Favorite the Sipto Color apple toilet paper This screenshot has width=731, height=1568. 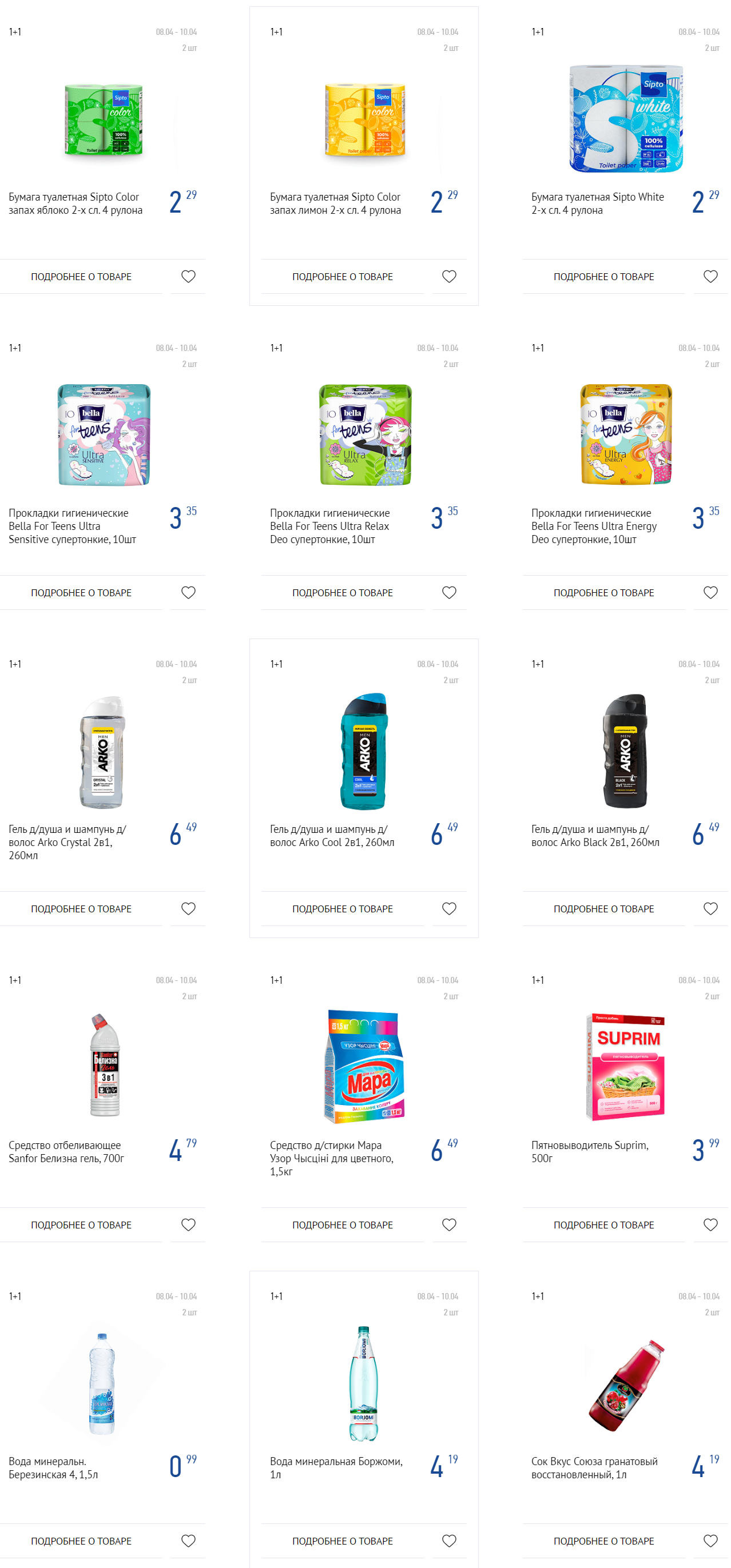point(189,277)
